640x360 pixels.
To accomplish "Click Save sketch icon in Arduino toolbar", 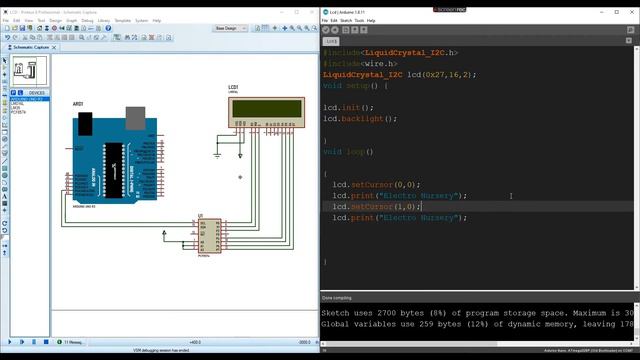I will point(364,30).
